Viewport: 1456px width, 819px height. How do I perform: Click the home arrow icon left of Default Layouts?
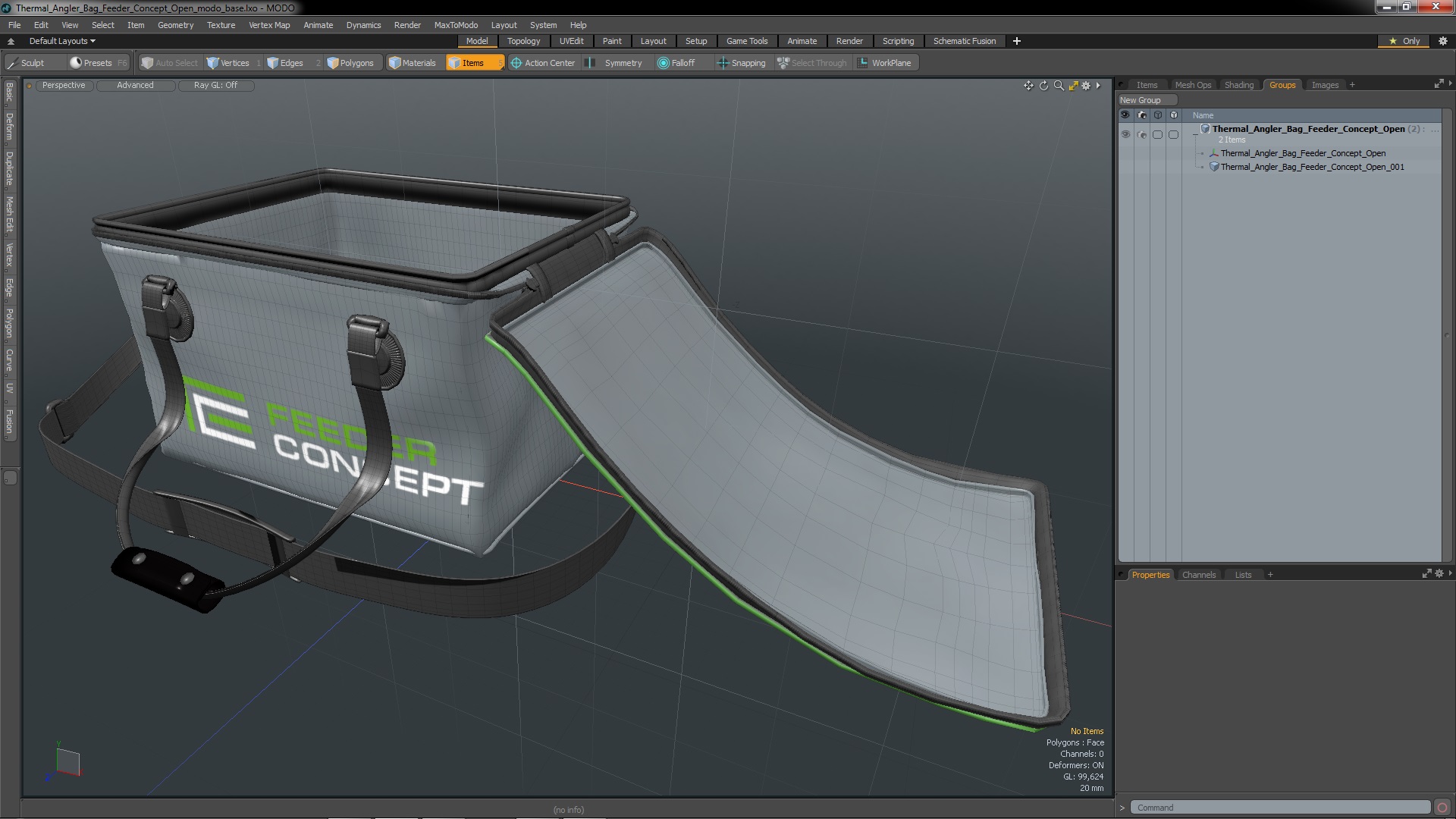point(11,41)
